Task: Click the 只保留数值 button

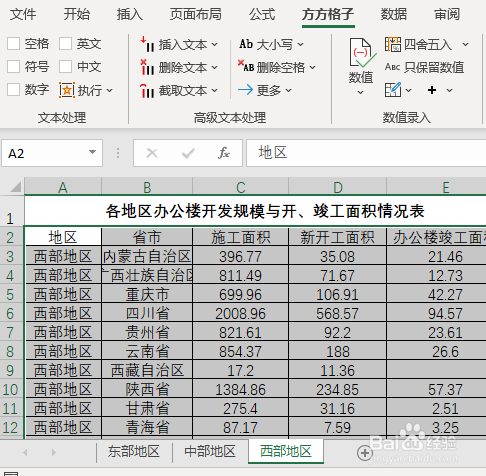Action: pyautogui.click(x=424, y=67)
